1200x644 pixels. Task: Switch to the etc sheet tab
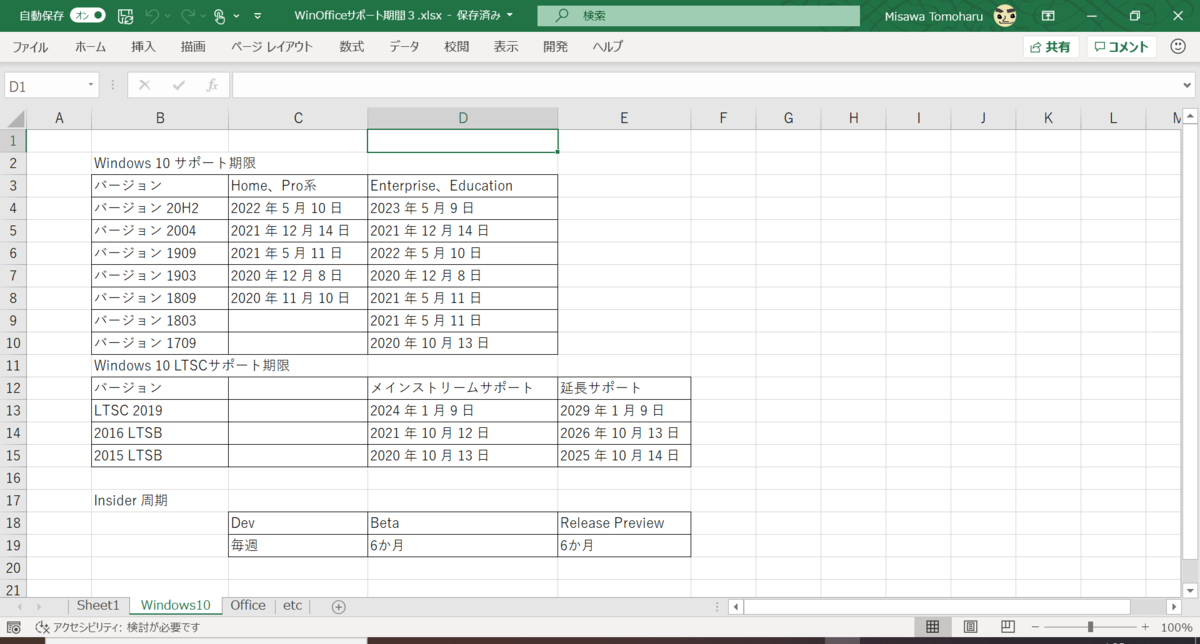(292, 605)
